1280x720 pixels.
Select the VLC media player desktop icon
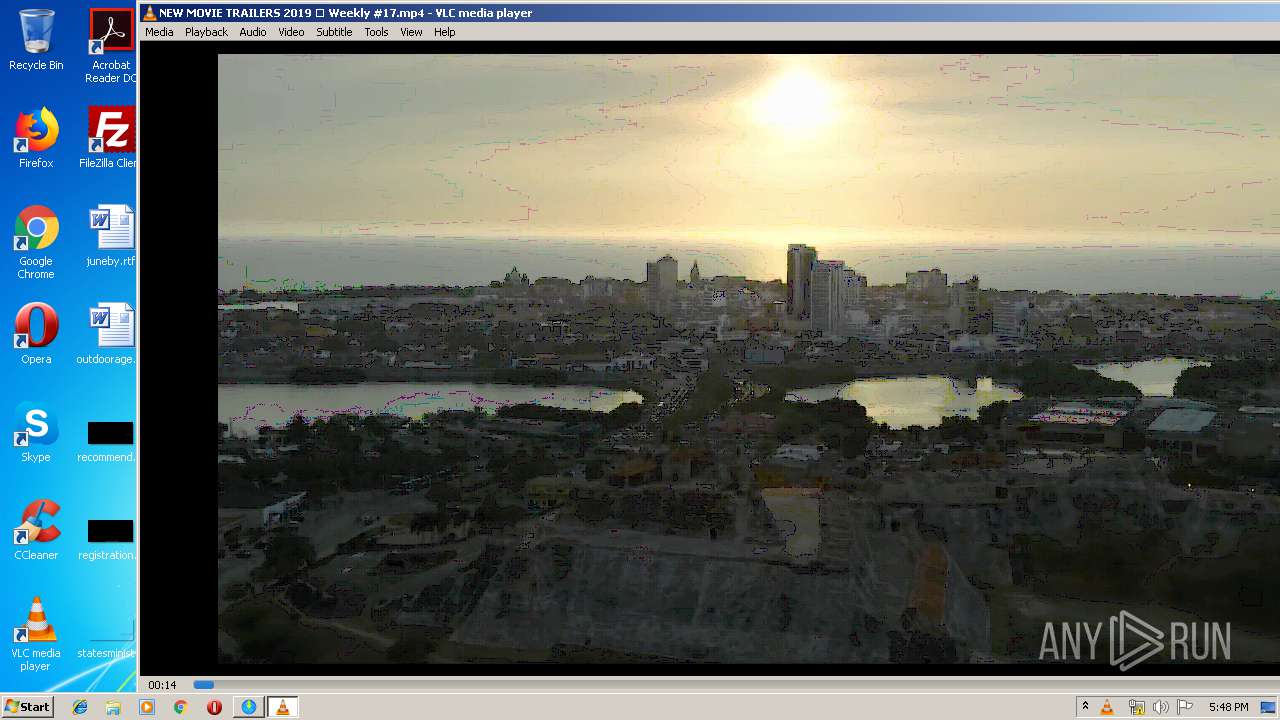36,634
